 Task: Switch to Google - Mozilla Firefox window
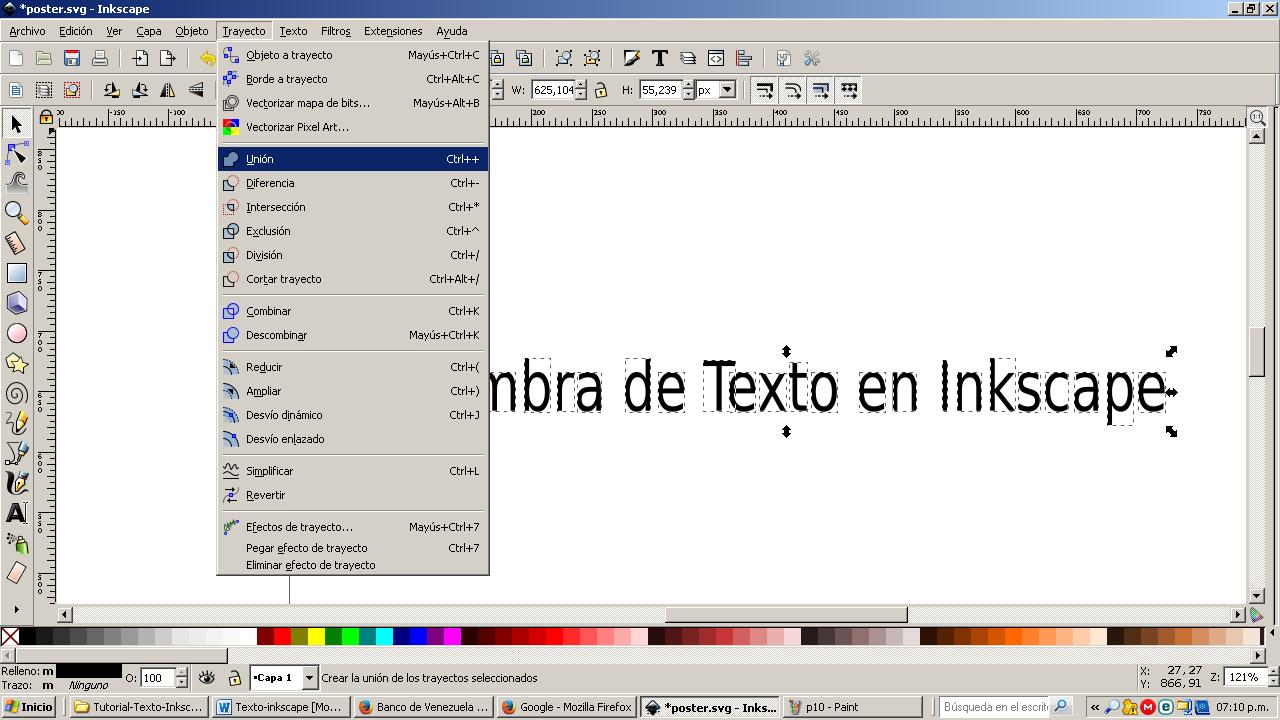click(567, 707)
